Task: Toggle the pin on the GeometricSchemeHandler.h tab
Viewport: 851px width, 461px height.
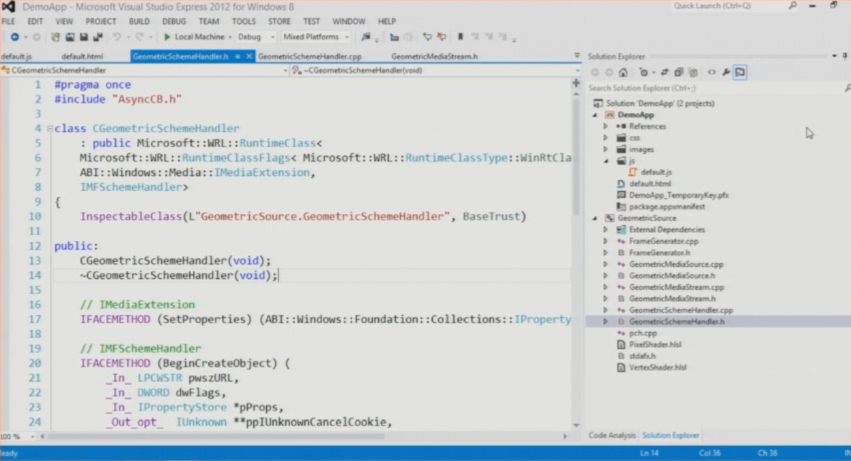Action: 238,56
